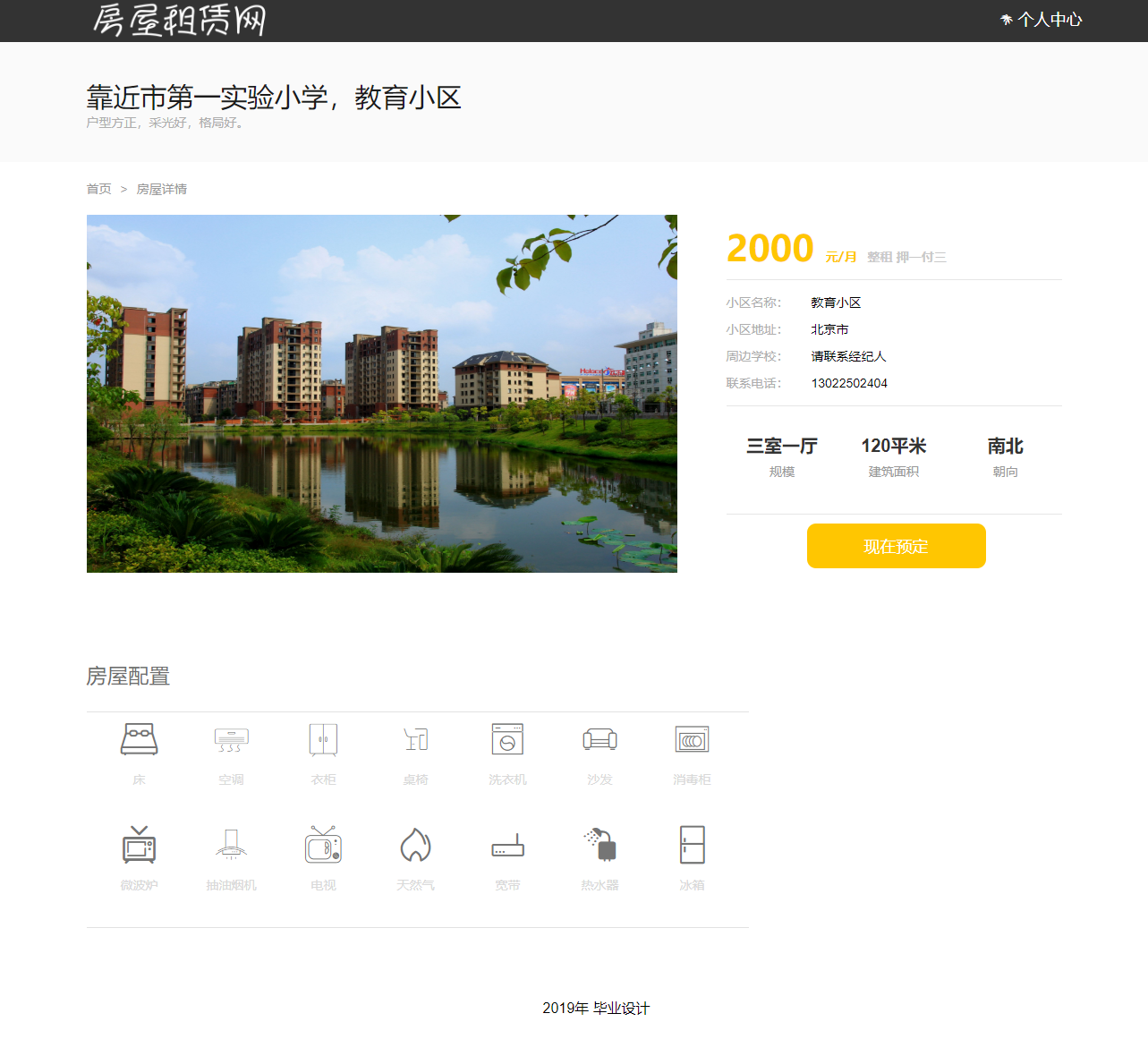Viewport: 1148px width, 1039px height.
Task: Click the 消毒柜 (sterilizer cabinet) icon
Action: point(692,739)
